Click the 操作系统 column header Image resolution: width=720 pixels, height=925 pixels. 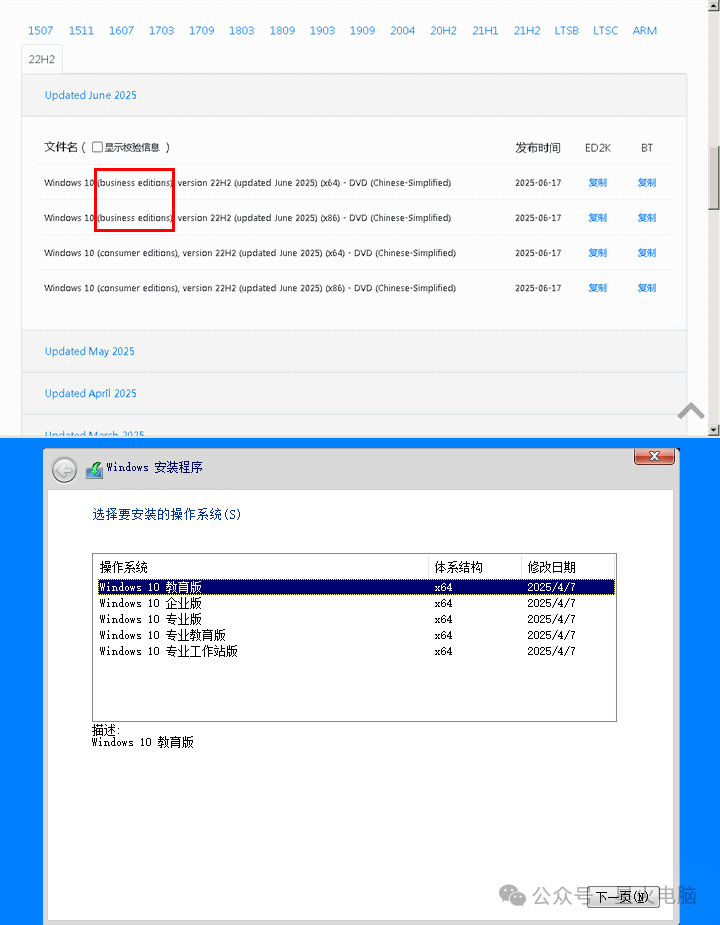pos(261,567)
